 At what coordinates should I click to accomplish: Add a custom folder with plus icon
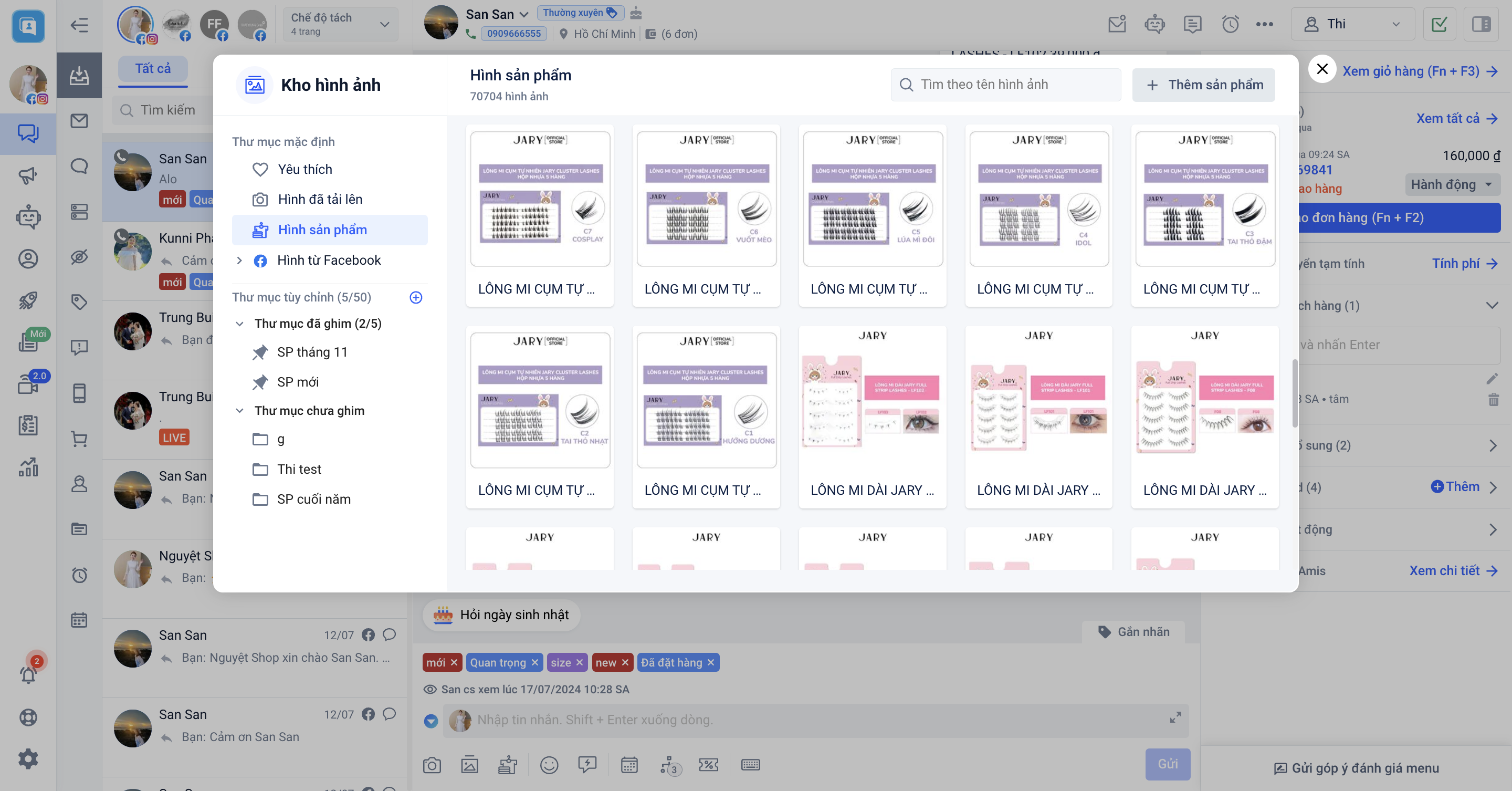pos(416,298)
